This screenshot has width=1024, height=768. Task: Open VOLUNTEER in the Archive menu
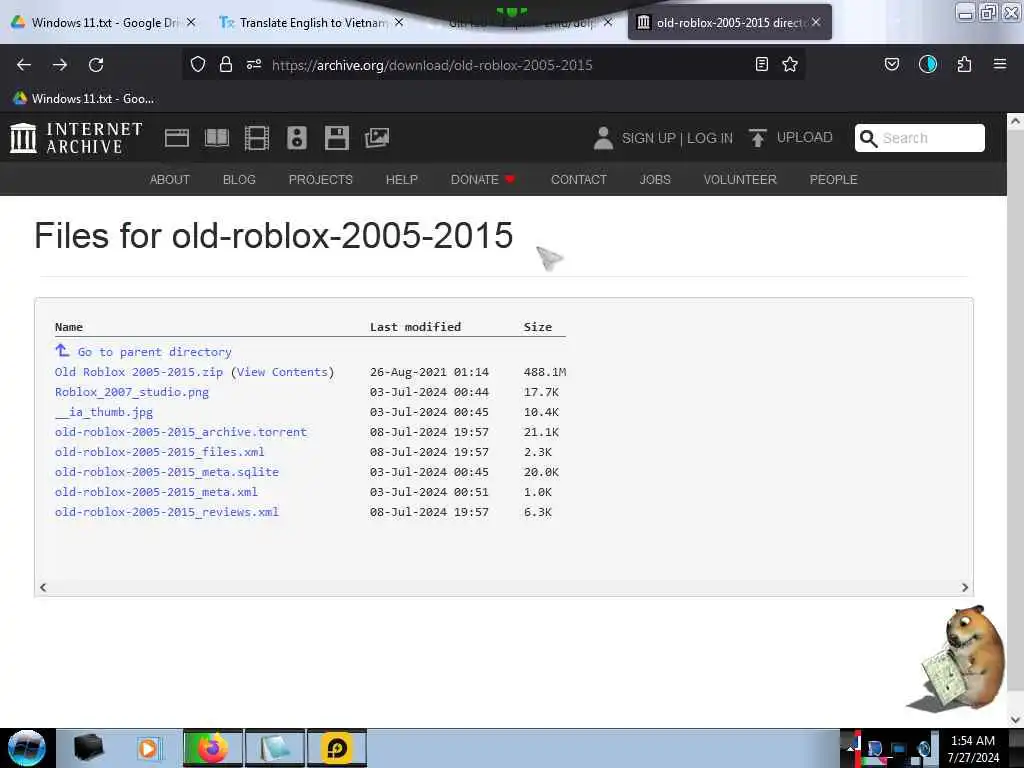[740, 180]
